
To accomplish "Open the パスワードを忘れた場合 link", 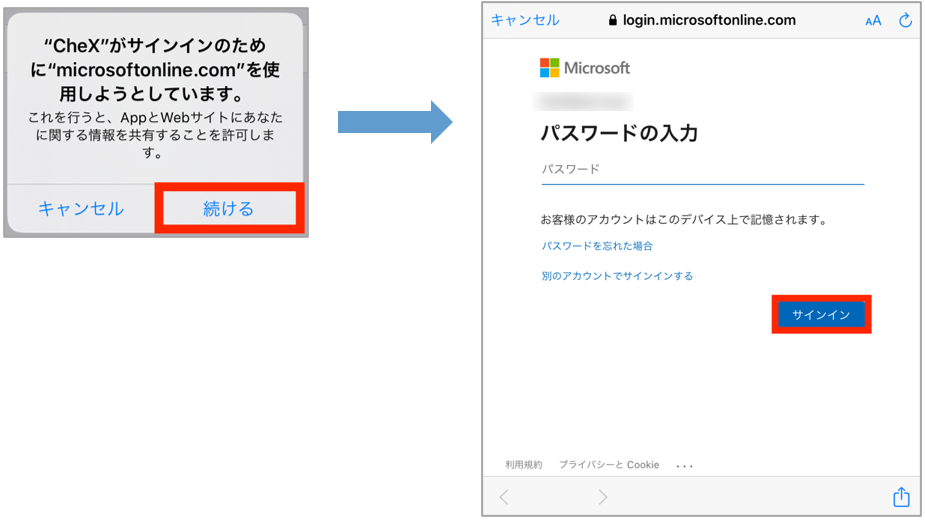I will point(597,245).
